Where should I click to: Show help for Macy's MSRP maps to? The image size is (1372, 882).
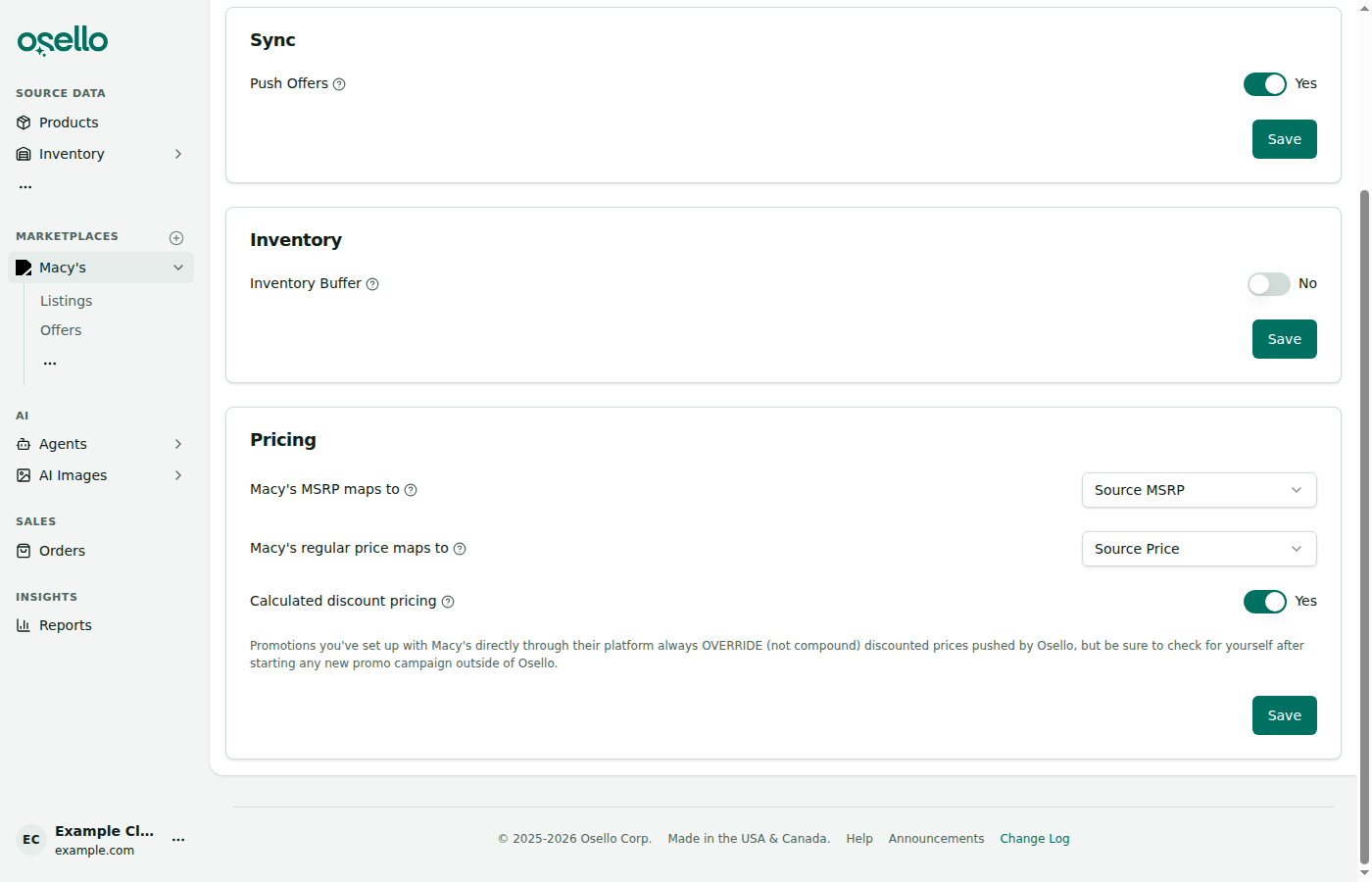[x=411, y=490]
